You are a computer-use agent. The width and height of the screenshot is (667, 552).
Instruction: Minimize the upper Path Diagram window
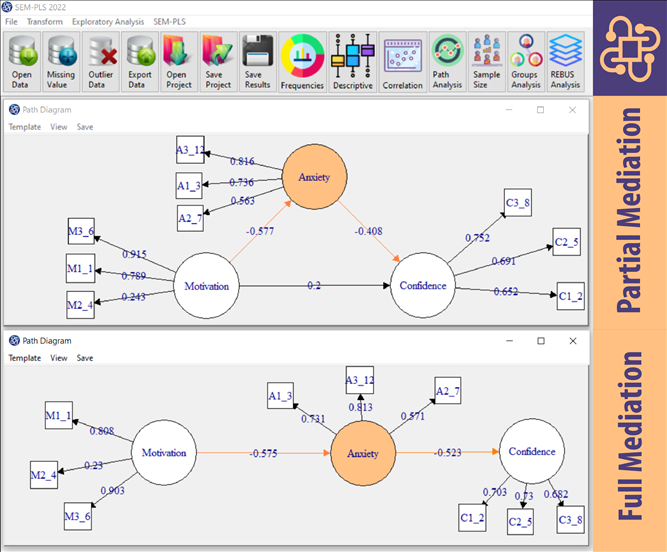[509, 110]
